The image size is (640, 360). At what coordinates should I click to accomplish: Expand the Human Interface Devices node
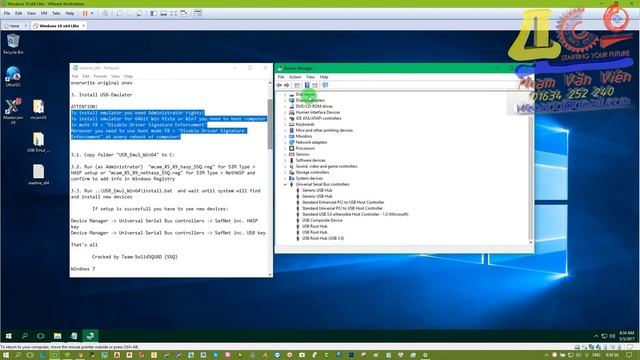tap(285, 112)
